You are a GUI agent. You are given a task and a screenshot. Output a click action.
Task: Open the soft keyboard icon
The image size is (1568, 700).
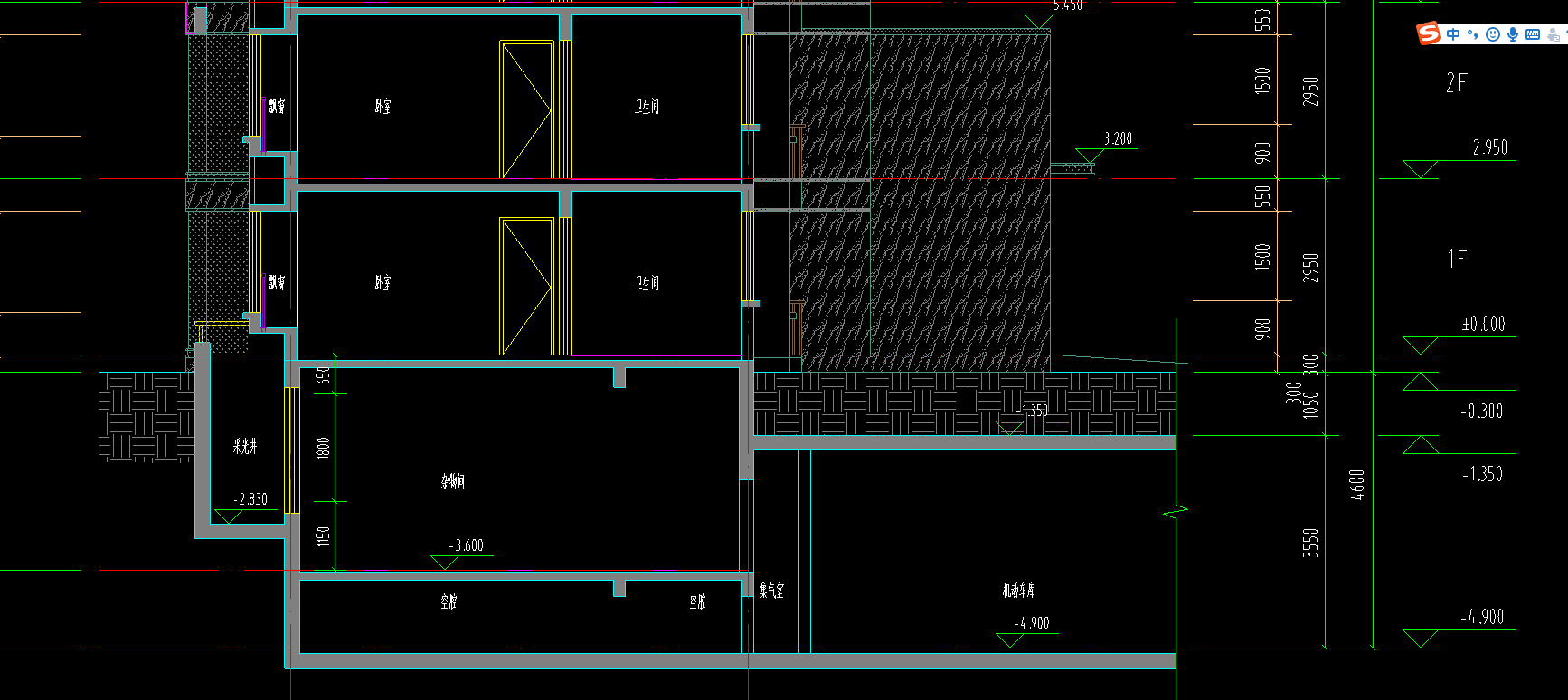[1533, 34]
